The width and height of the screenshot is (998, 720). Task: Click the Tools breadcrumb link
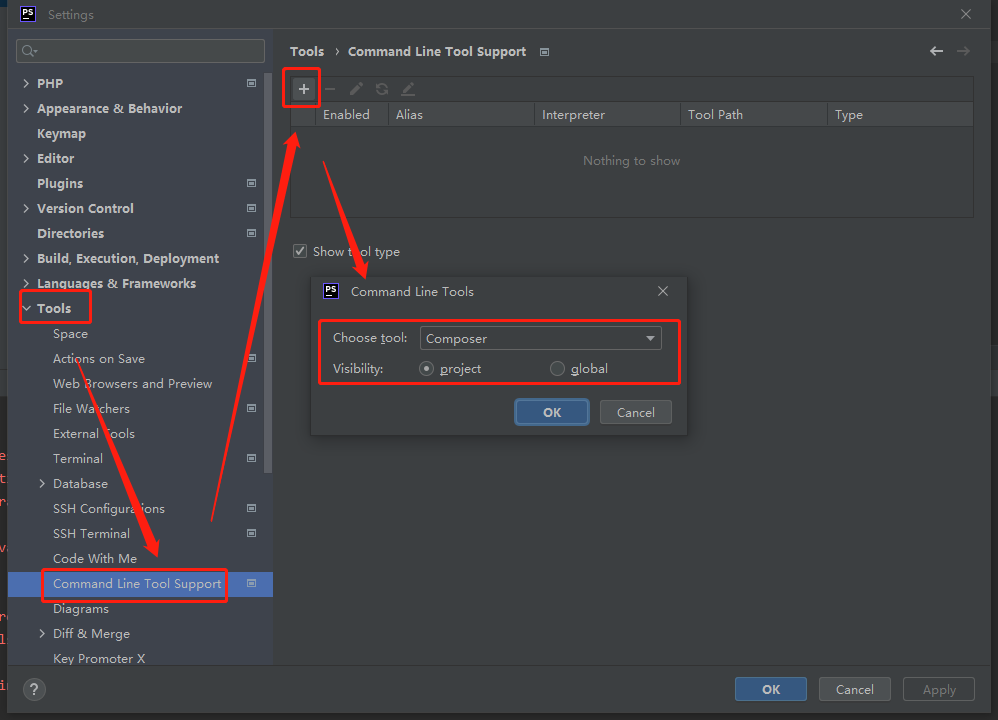pyautogui.click(x=307, y=52)
